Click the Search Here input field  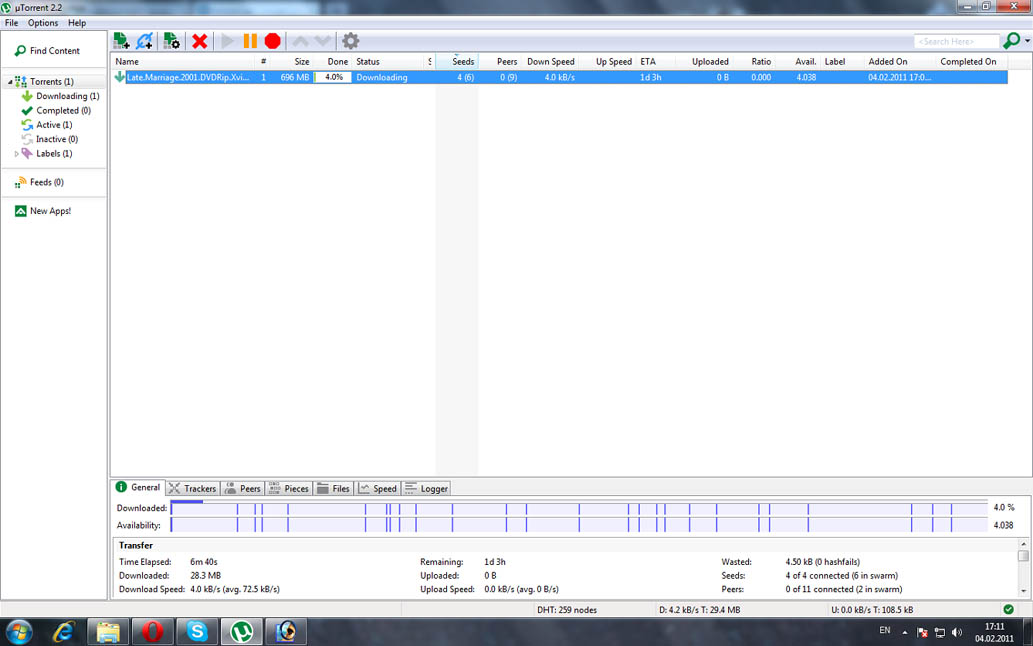[x=956, y=42]
